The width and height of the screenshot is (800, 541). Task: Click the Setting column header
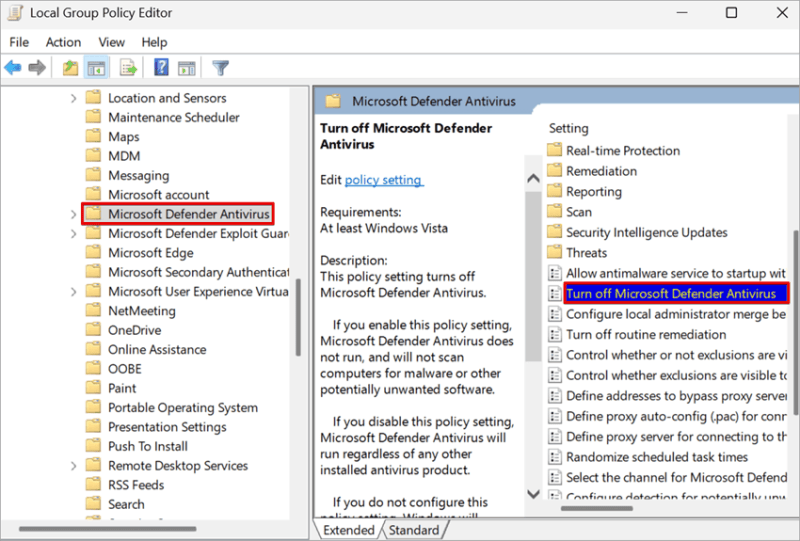[x=568, y=128]
